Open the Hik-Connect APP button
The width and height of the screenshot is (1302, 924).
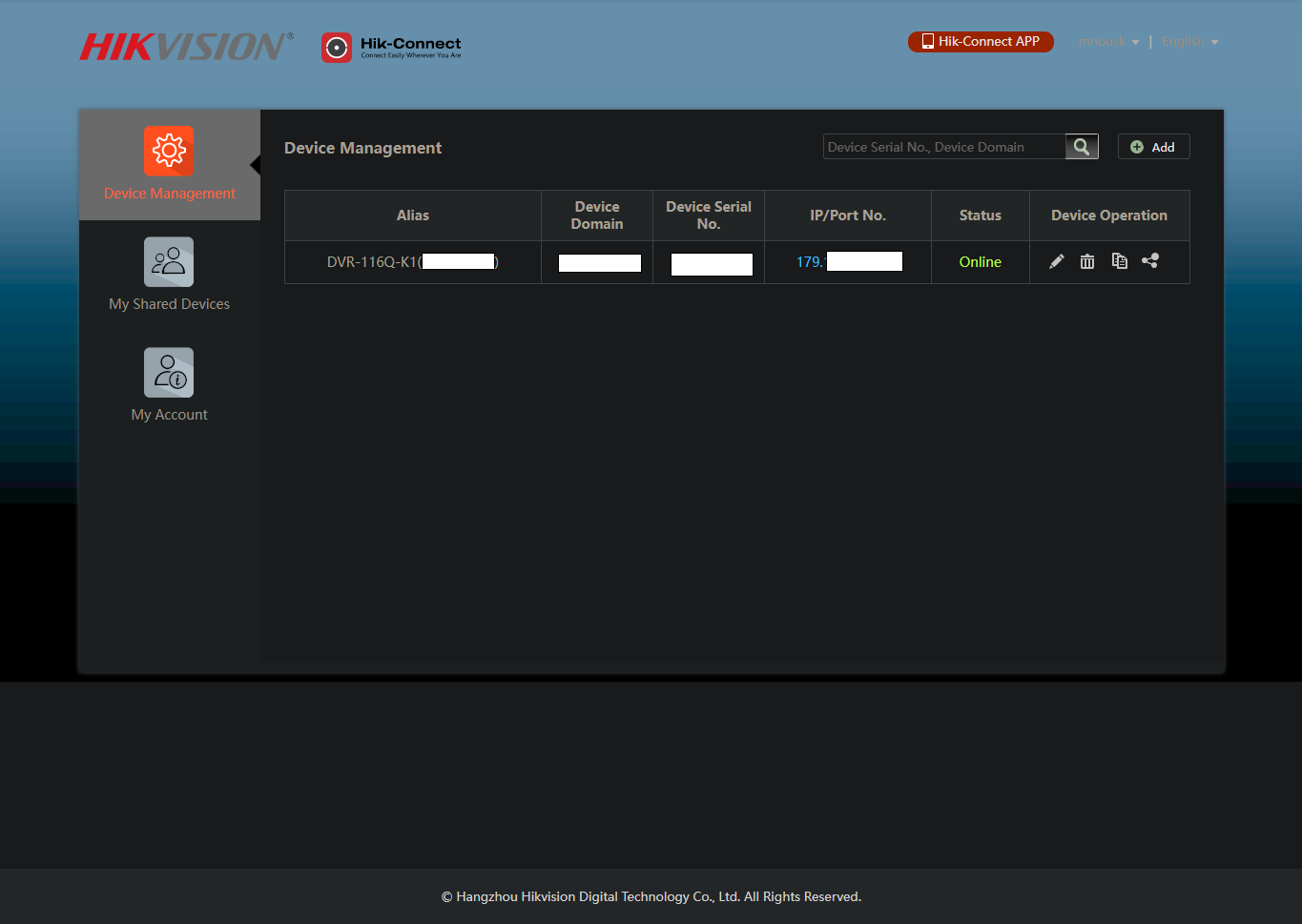coord(981,41)
